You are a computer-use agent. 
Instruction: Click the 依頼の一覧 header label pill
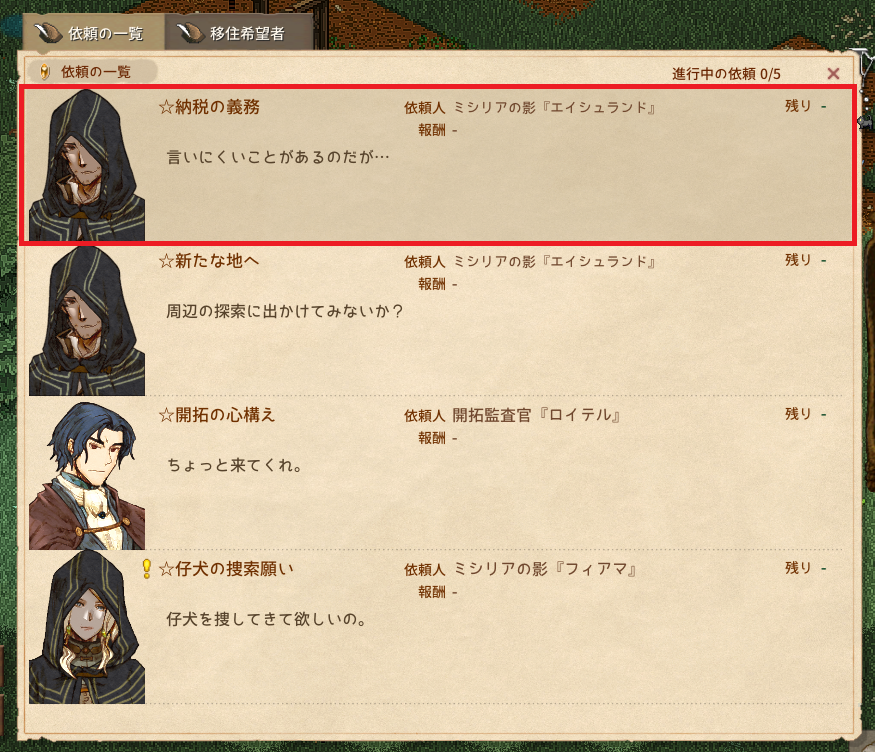tap(91, 72)
